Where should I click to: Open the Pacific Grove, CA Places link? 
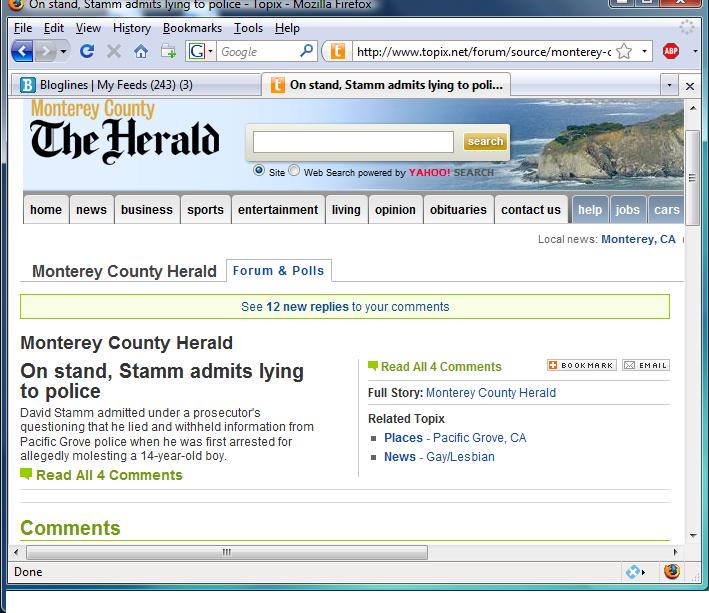[x=479, y=438]
